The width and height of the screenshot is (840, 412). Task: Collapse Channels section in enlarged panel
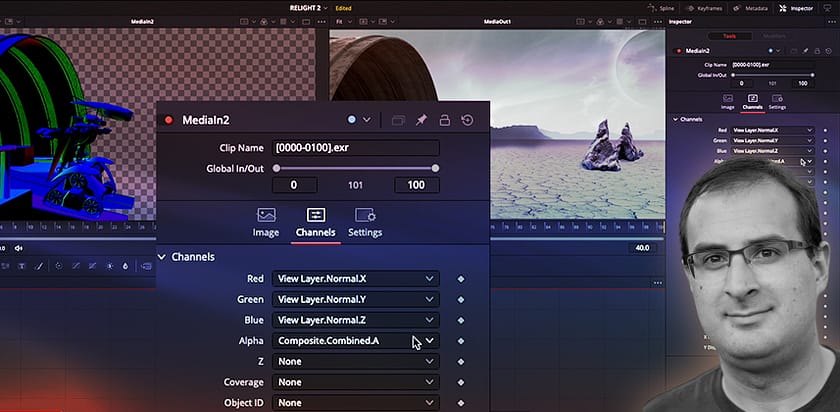[x=162, y=257]
